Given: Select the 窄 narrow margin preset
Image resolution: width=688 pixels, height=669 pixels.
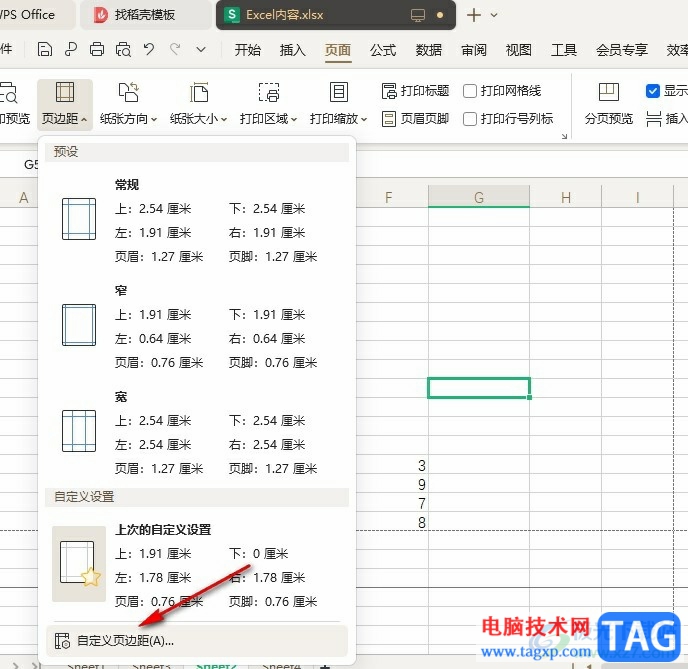Looking at the screenshot, I should click(x=197, y=326).
